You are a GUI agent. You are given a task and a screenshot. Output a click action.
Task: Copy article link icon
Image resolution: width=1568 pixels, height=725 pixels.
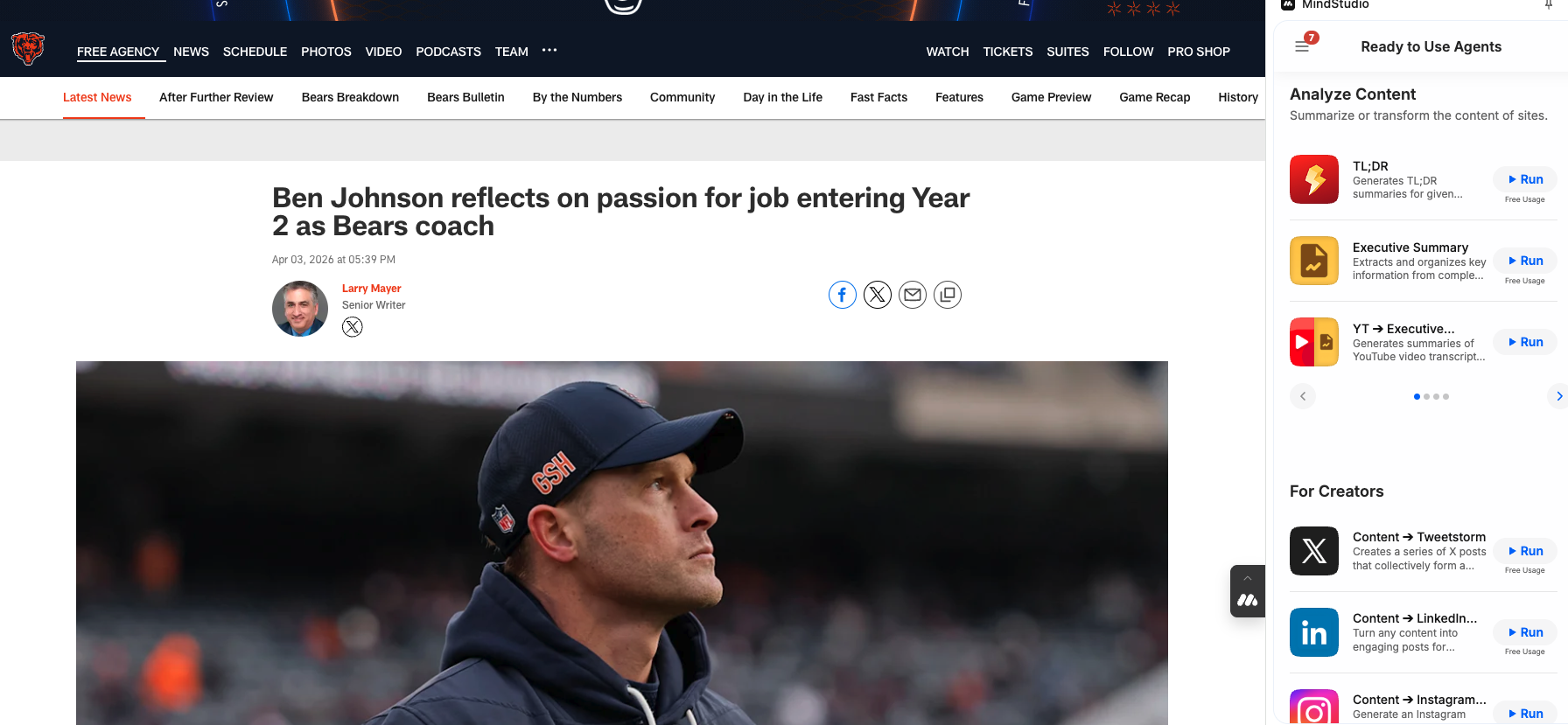point(947,295)
